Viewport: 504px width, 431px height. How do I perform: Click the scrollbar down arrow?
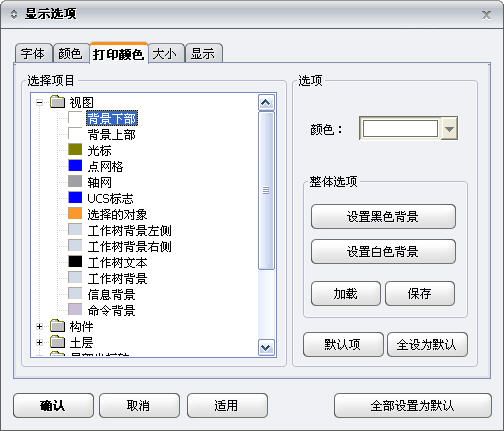point(266,348)
